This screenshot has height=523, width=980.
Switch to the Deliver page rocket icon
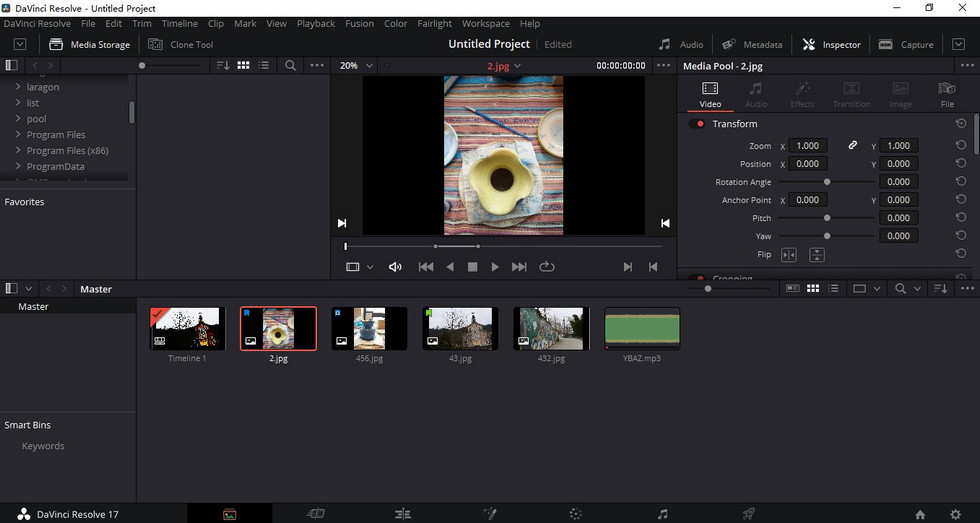(x=748, y=514)
